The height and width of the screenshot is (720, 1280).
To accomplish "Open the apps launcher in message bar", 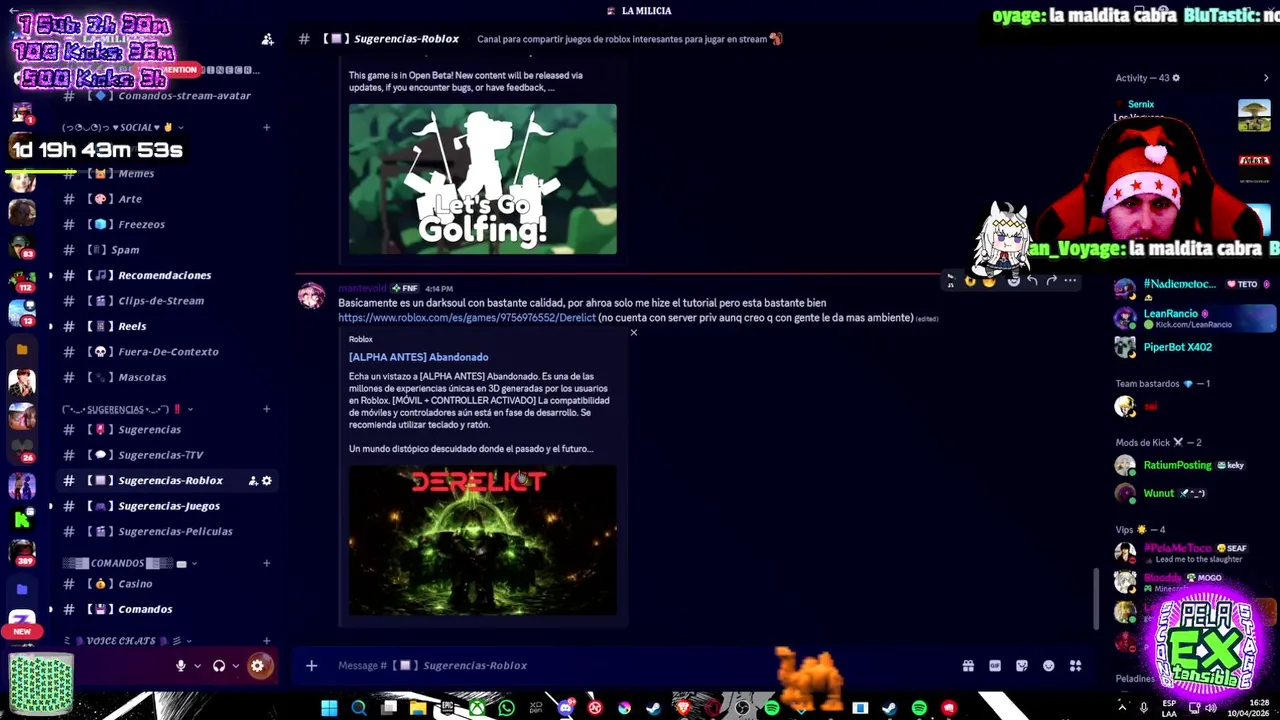I will (x=1076, y=666).
